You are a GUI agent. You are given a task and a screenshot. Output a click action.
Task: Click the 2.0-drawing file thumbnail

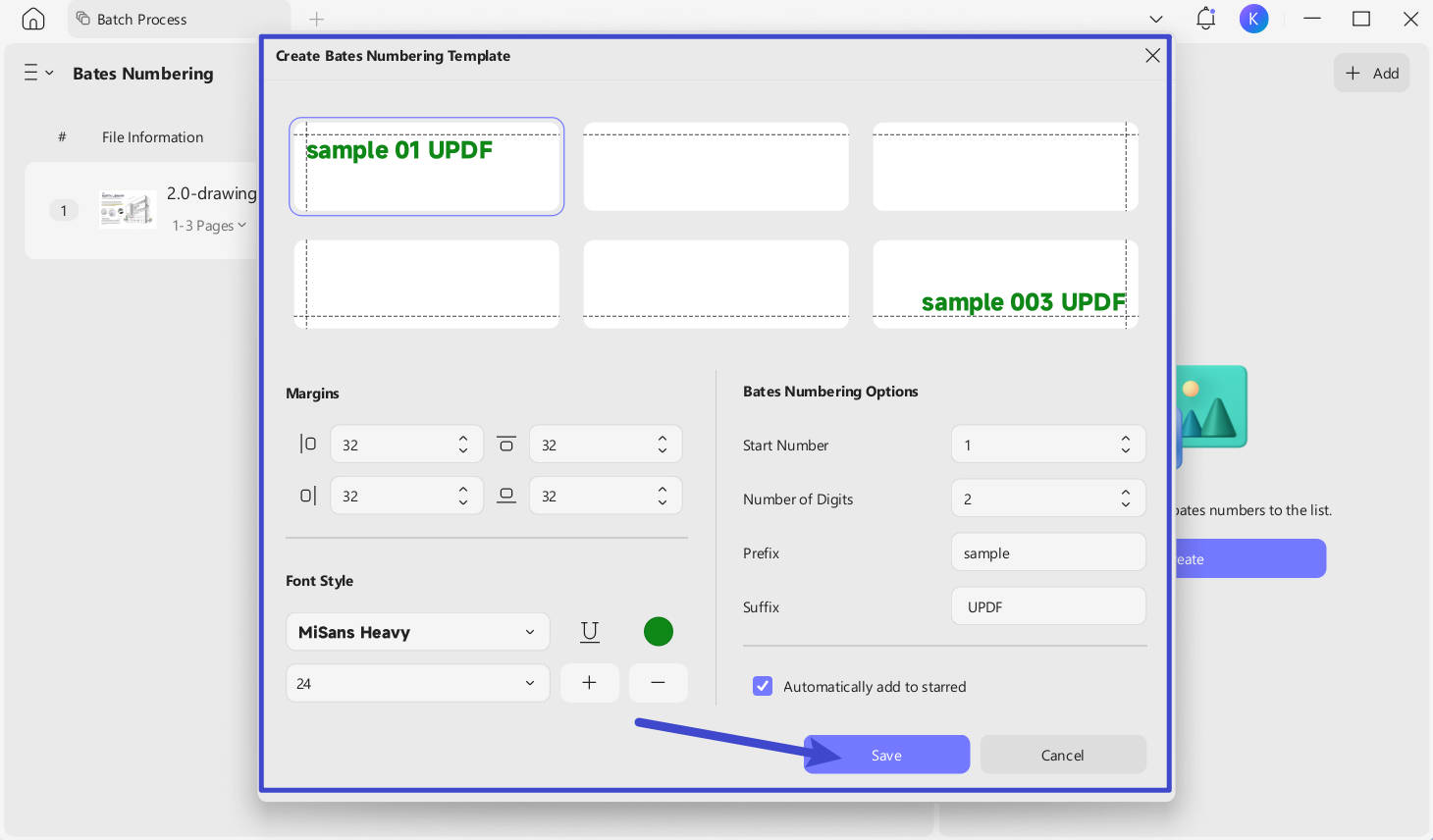[x=128, y=209]
